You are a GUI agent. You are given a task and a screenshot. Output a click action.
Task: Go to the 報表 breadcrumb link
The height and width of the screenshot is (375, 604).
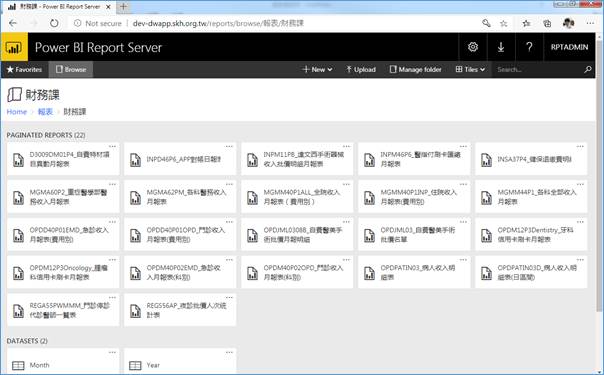coord(45,112)
